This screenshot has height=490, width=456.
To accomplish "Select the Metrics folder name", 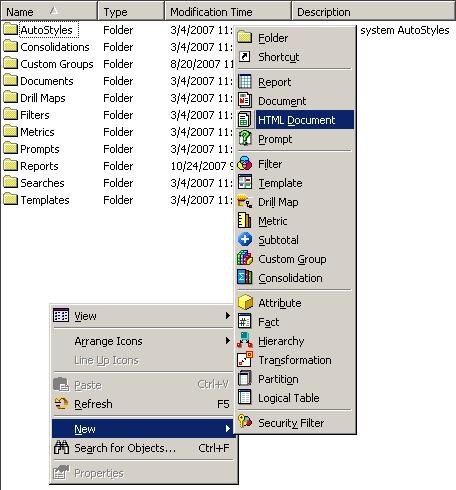I will pos(37,132).
